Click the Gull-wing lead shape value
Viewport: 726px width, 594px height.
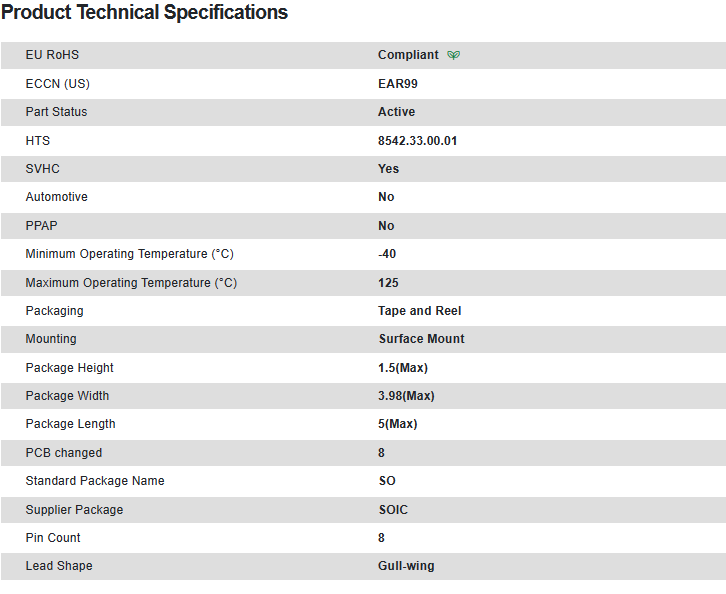pyautogui.click(x=406, y=566)
